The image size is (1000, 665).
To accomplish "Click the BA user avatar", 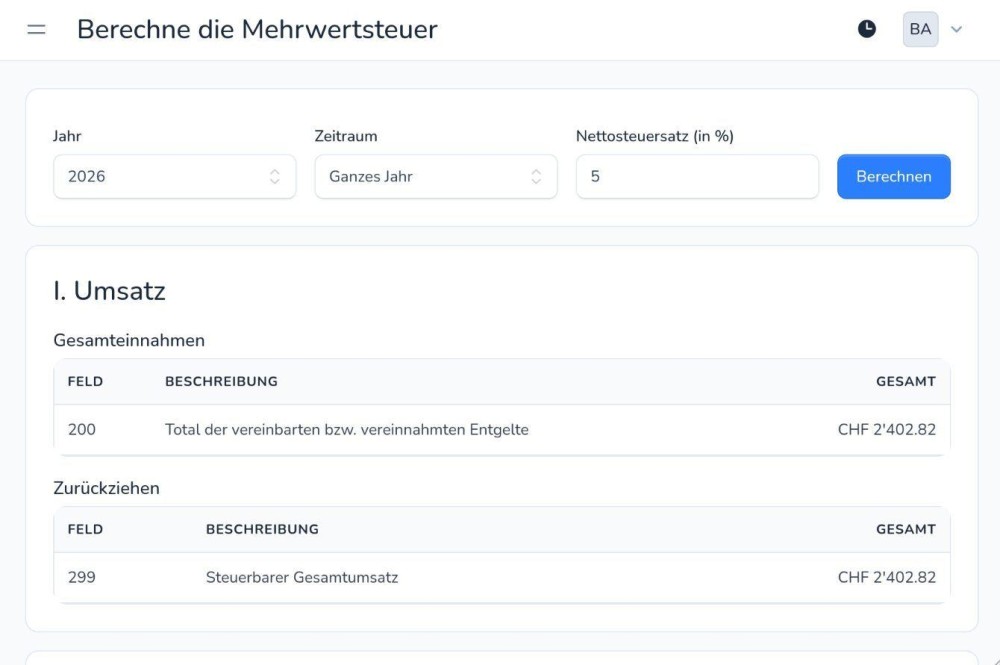I will click(920, 29).
